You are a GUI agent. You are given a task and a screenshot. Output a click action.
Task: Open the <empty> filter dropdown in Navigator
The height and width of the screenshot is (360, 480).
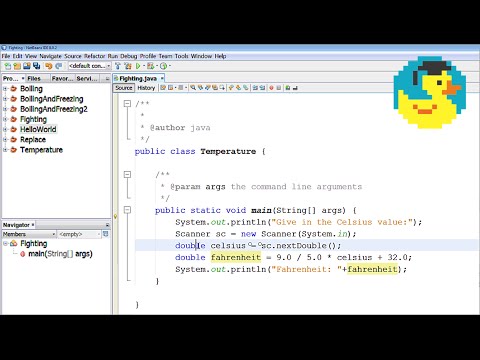(79, 234)
